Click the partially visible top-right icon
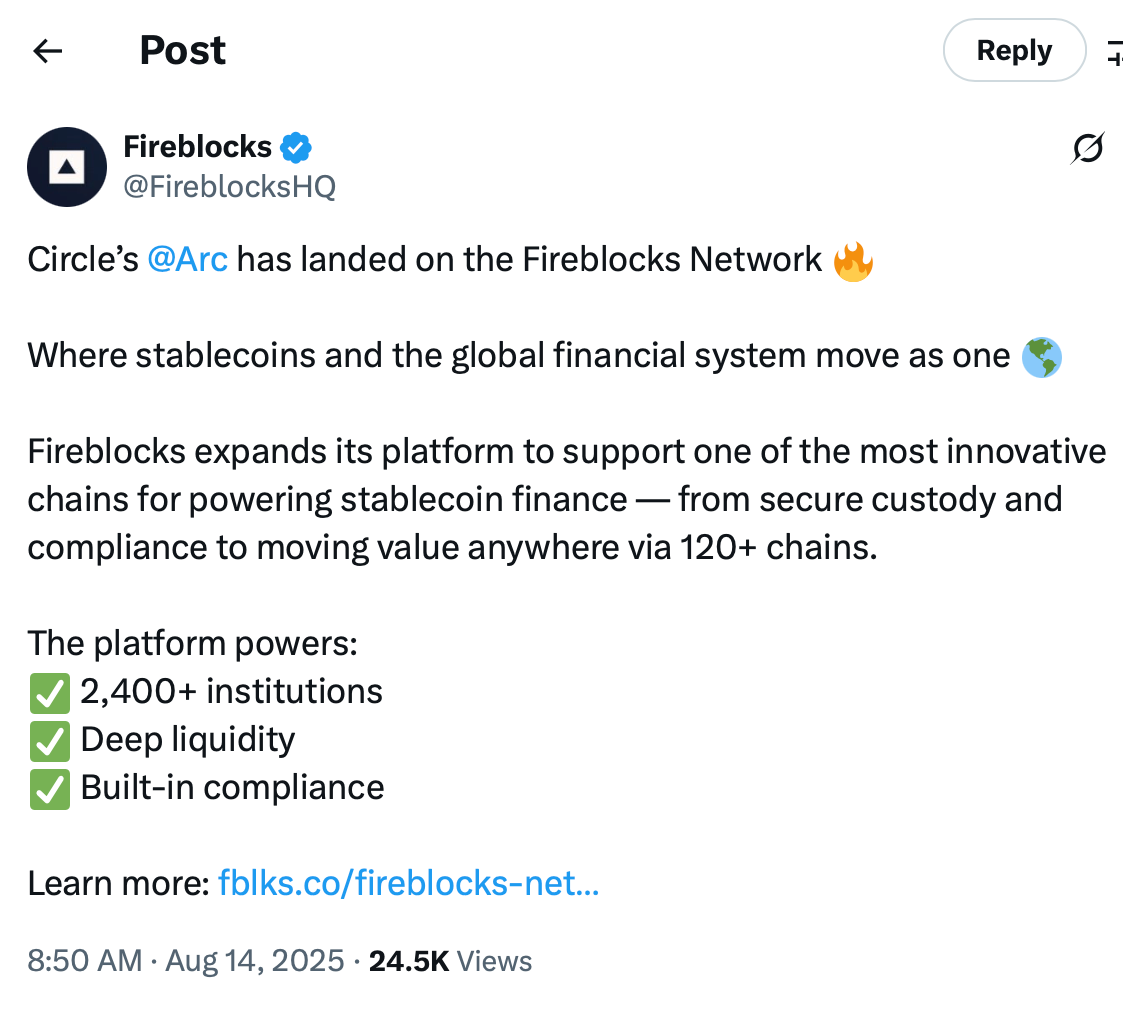This screenshot has width=1123, height=1011. click(x=1113, y=52)
